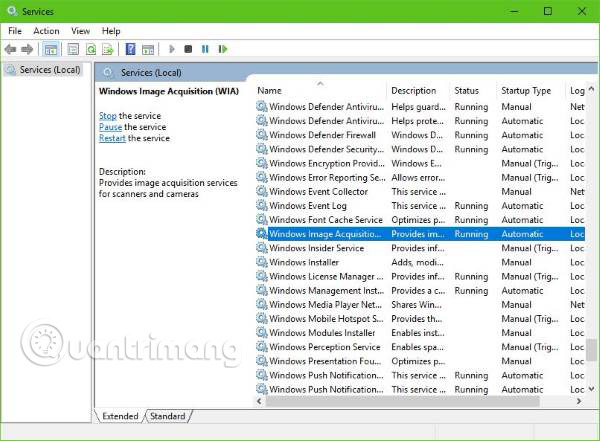
Task: Switch to the Standard tab
Action: tap(168, 416)
